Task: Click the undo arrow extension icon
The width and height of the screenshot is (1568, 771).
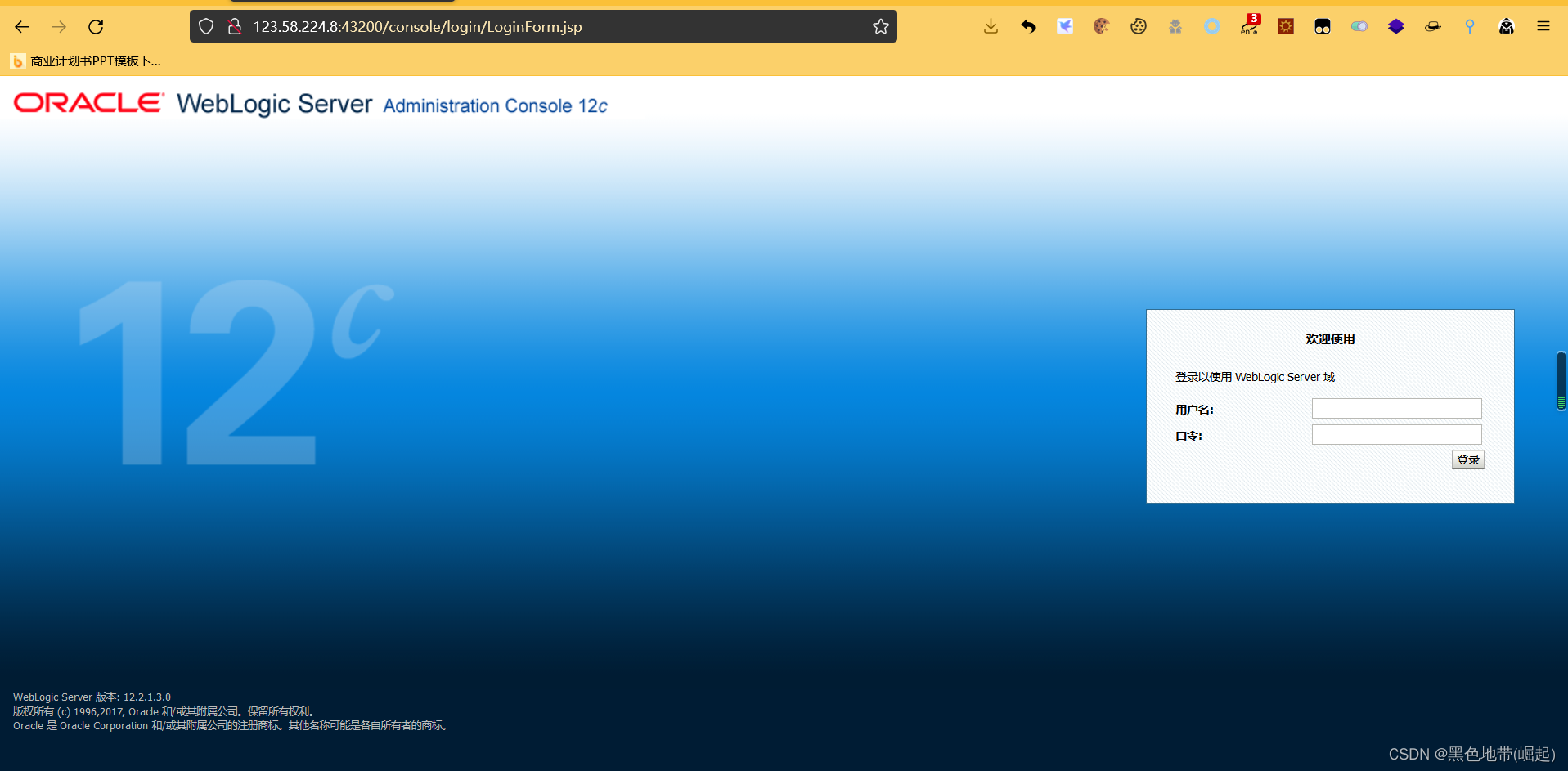Action: tap(1027, 26)
